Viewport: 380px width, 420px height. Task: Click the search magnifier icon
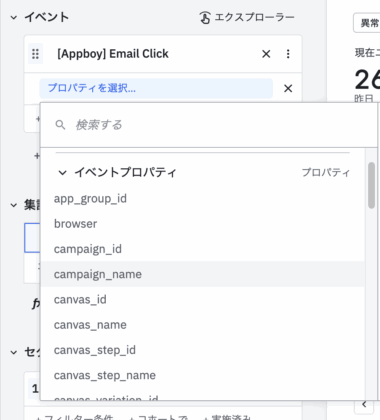[x=60, y=125]
